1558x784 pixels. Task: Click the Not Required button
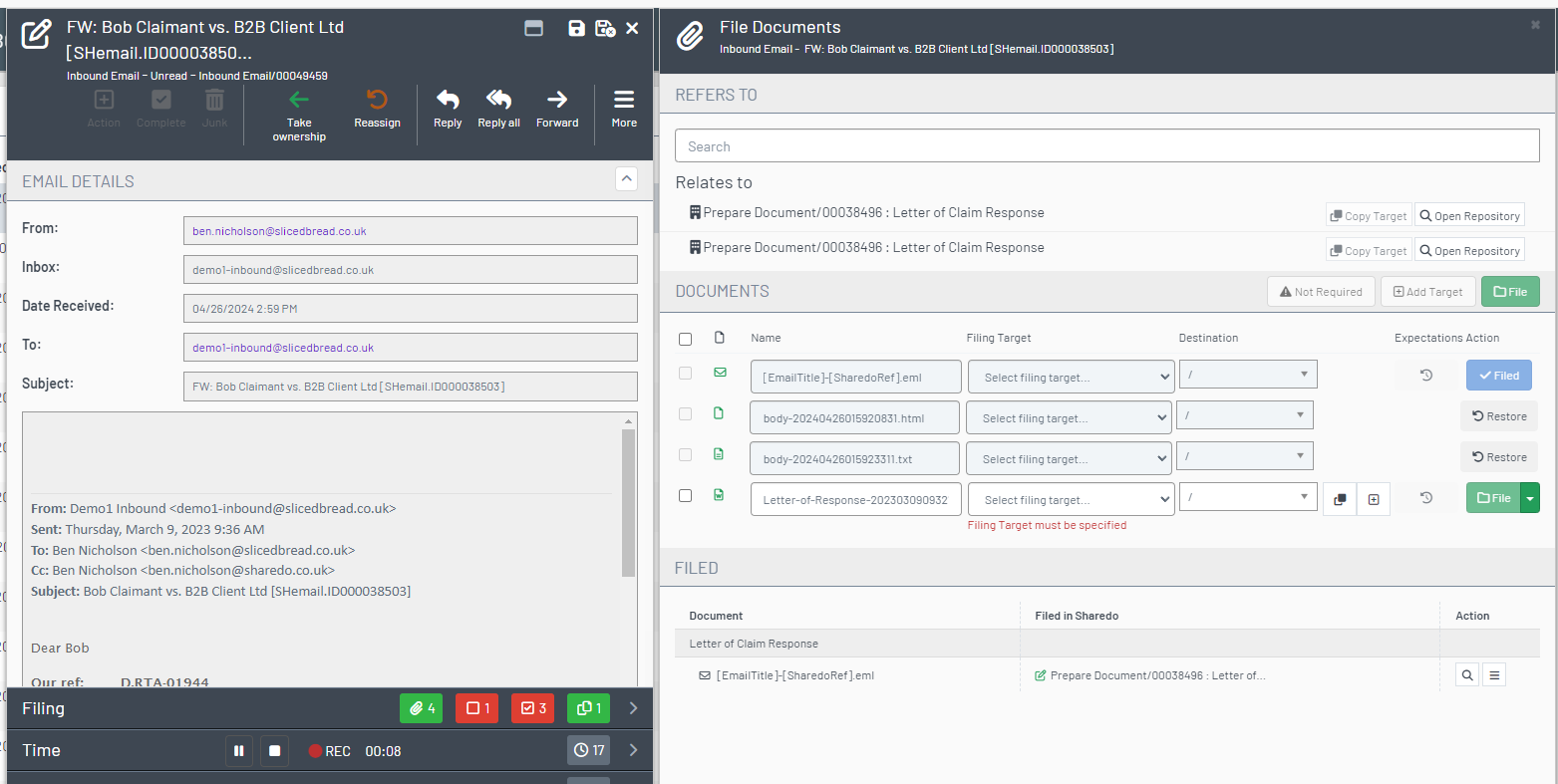pyautogui.click(x=1321, y=291)
